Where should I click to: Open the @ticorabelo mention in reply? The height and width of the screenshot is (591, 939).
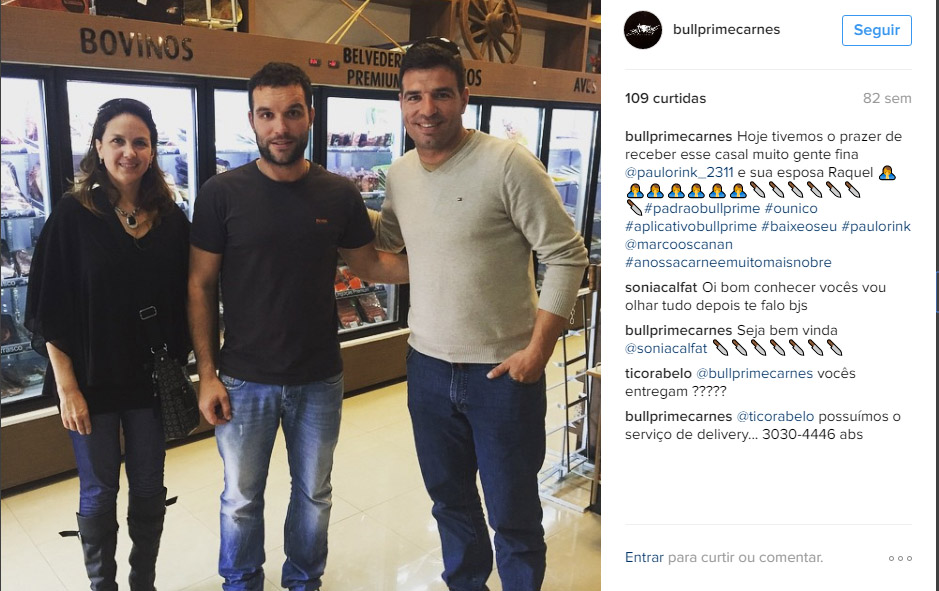pyautogui.click(x=775, y=417)
